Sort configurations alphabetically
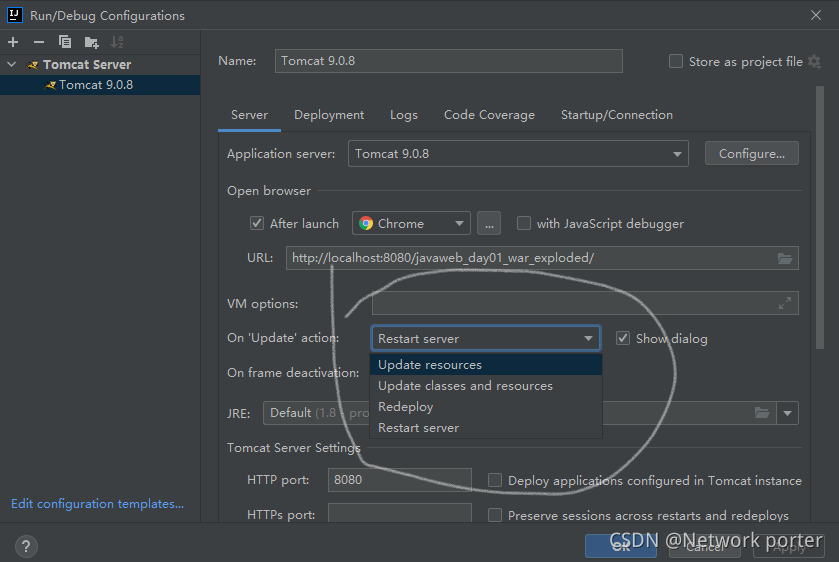839x562 pixels. (117, 42)
